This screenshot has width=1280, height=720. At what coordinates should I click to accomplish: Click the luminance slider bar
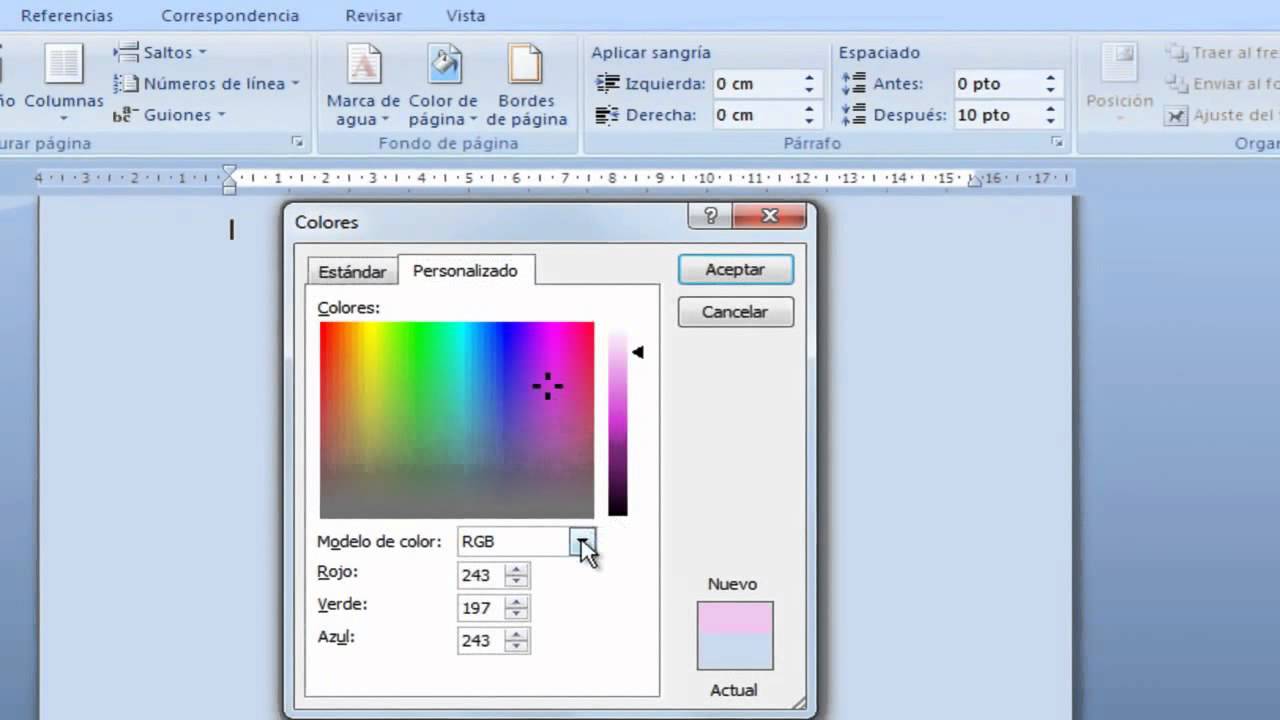[x=618, y=422]
